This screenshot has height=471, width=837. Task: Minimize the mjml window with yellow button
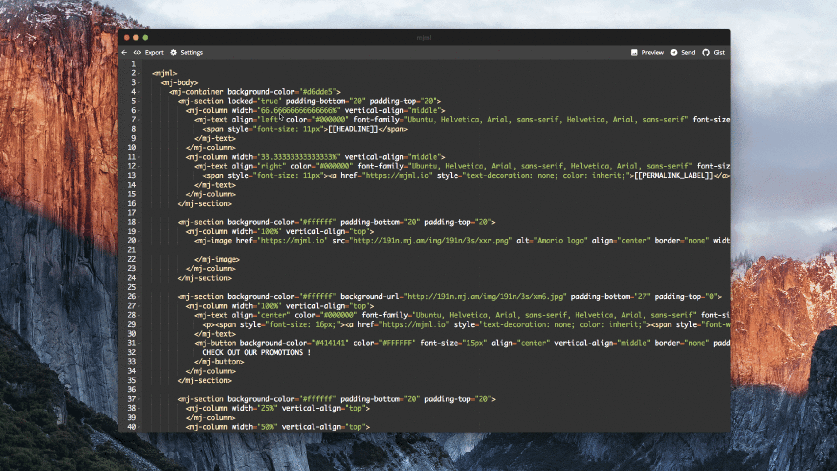[x=136, y=37]
